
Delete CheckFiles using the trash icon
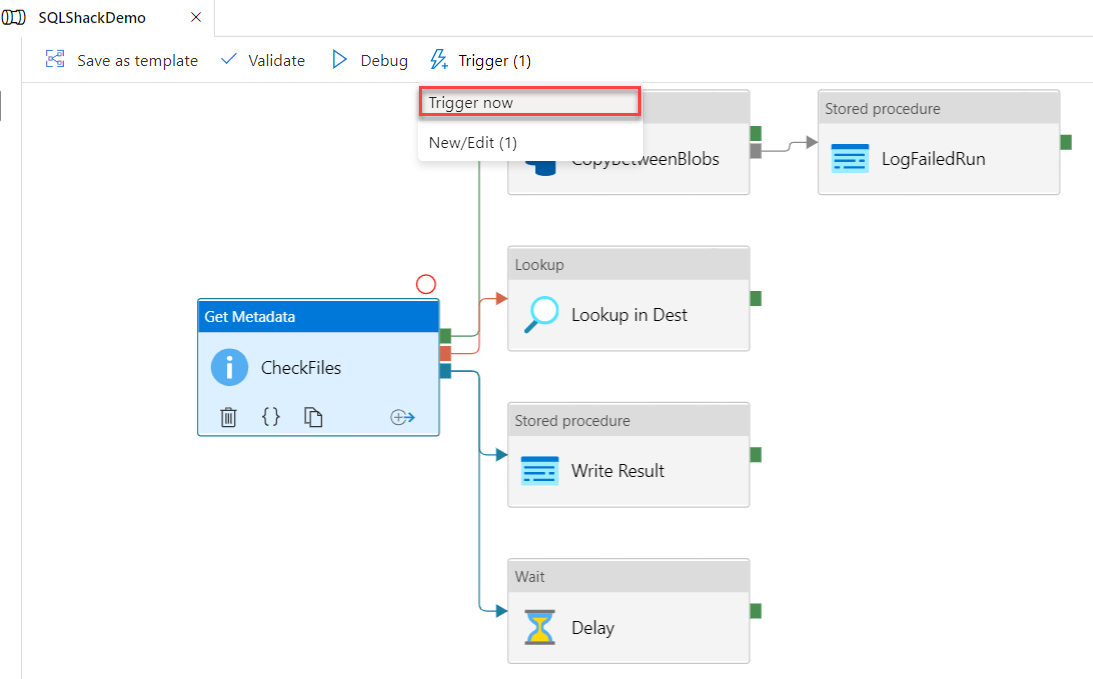[228, 417]
